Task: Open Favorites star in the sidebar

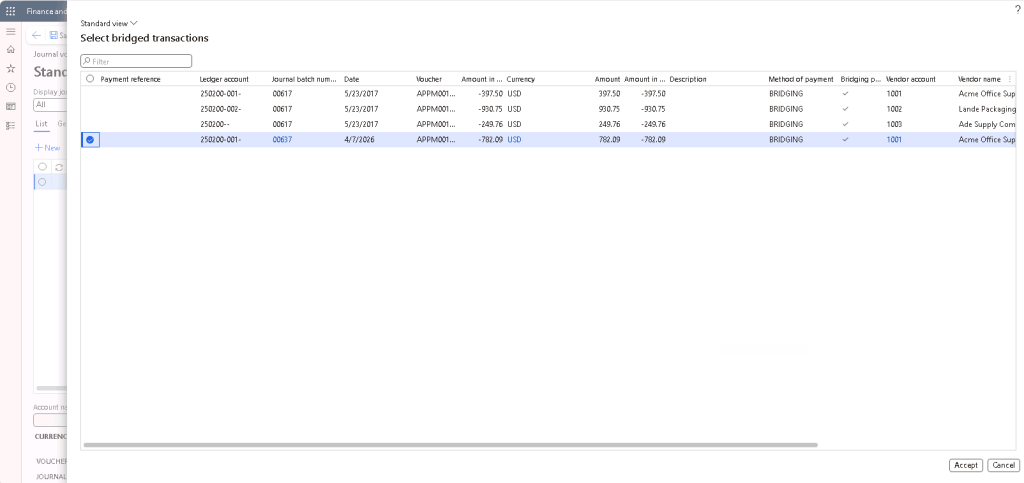Action: 11,68
